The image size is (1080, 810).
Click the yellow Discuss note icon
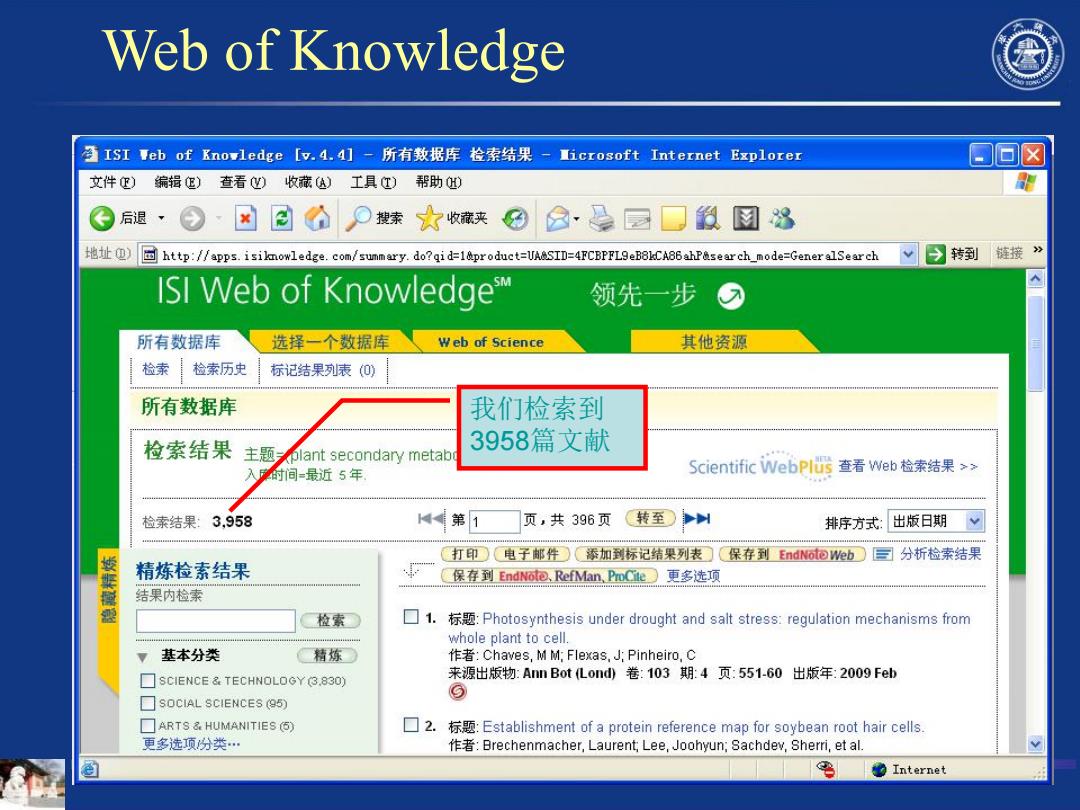pyautogui.click(x=673, y=218)
